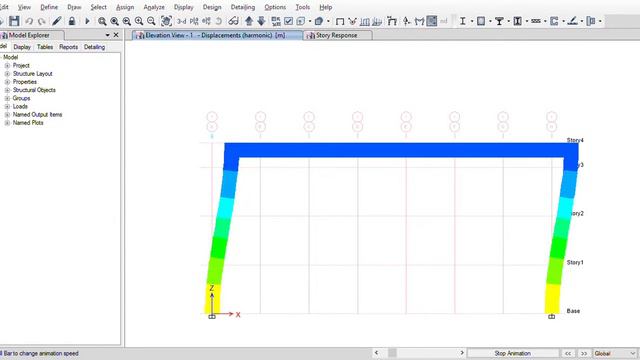Click the portal frame display icon
The image size is (640, 360).
(x=340, y=21)
